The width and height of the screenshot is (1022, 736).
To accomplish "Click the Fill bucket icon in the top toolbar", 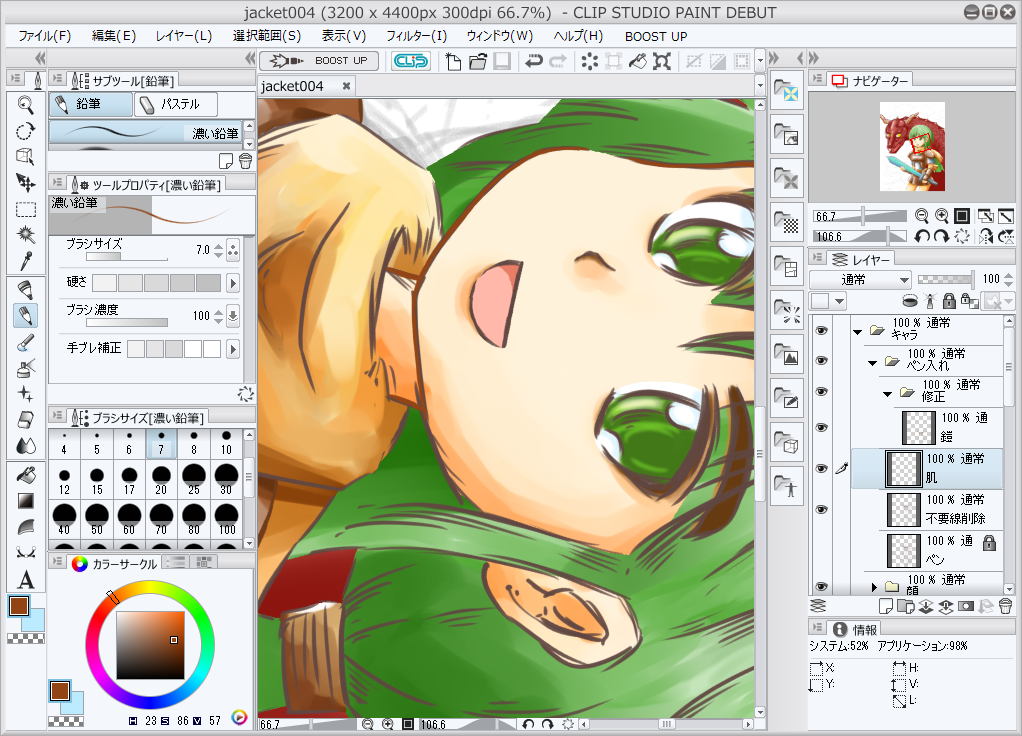I will (637, 61).
